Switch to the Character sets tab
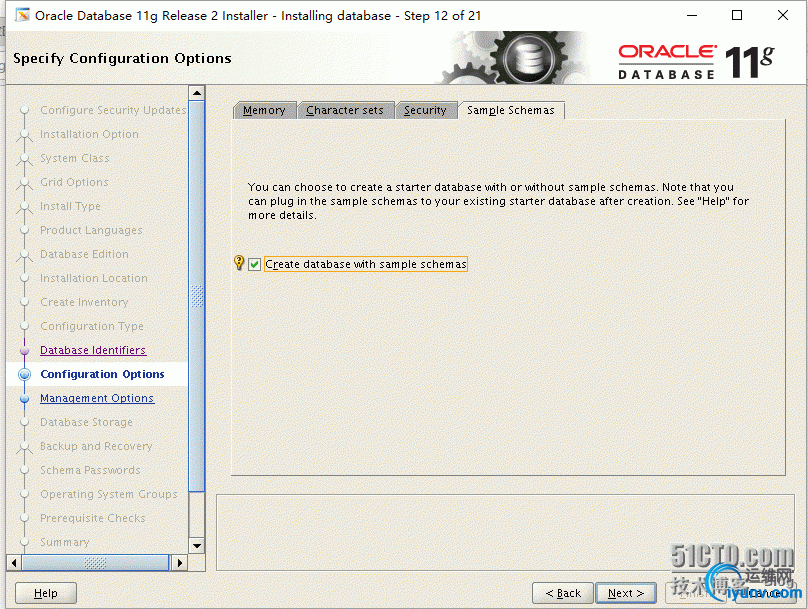This screenshot has width=808, height=609. coord(345,110)
